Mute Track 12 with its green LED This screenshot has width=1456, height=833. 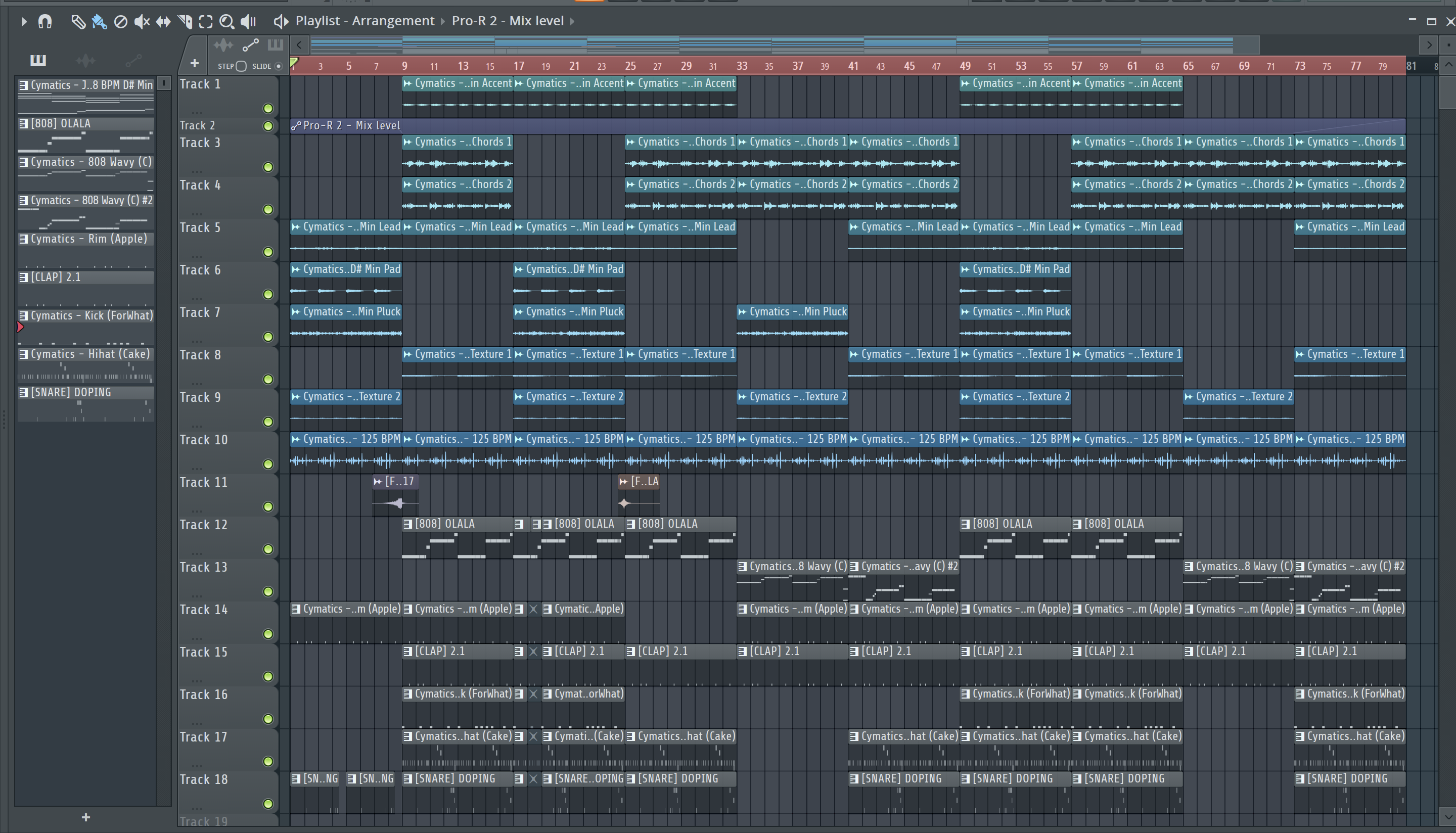pos(268,549)
